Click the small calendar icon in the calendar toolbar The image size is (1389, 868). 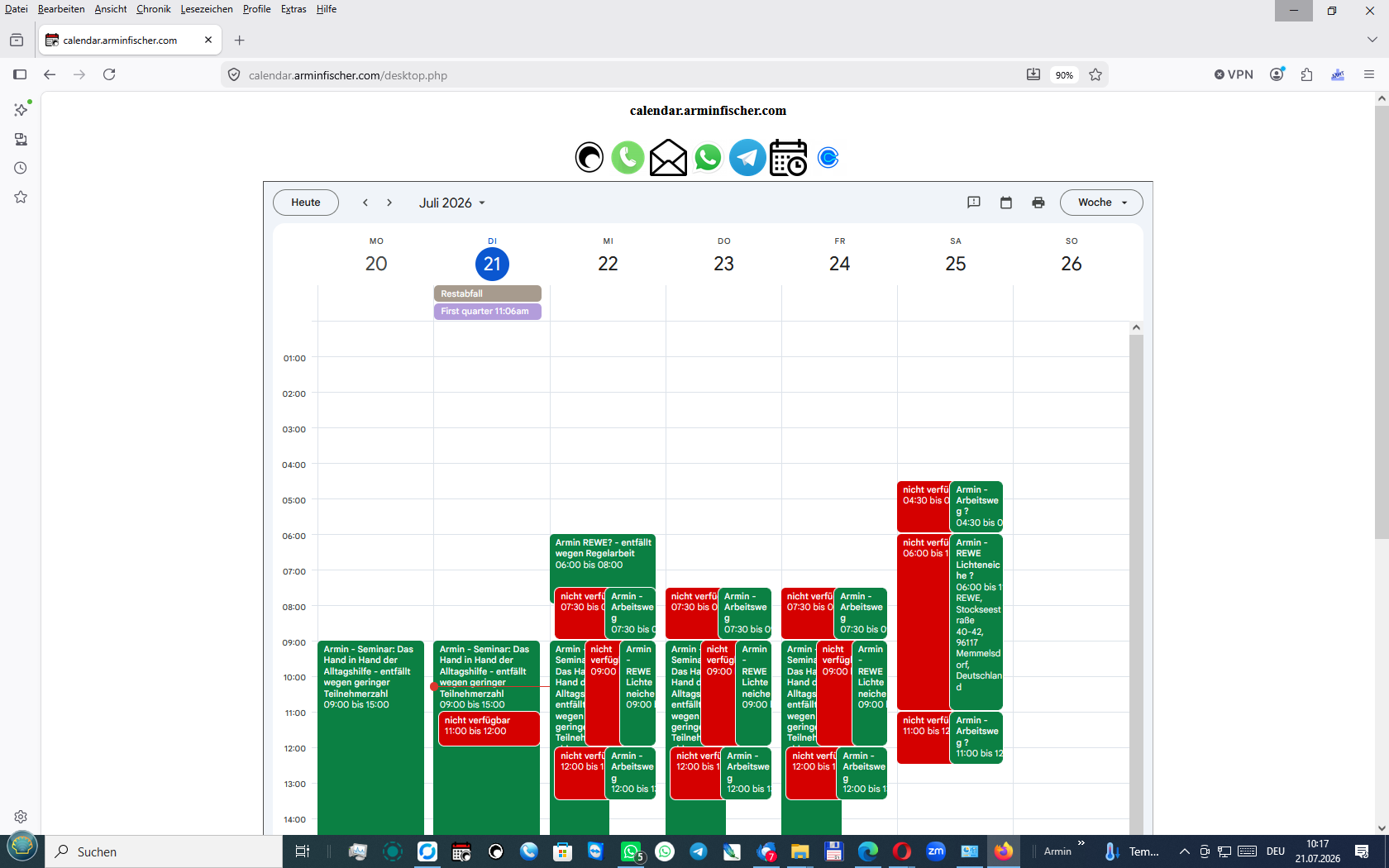click(x=1006, y=203)
